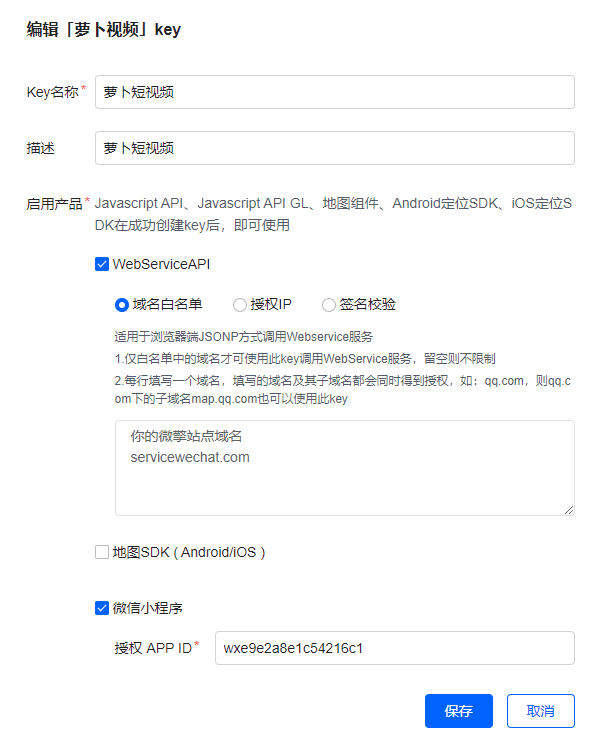
Task: Click the 授权IP label text
Action: click(271, 304)
